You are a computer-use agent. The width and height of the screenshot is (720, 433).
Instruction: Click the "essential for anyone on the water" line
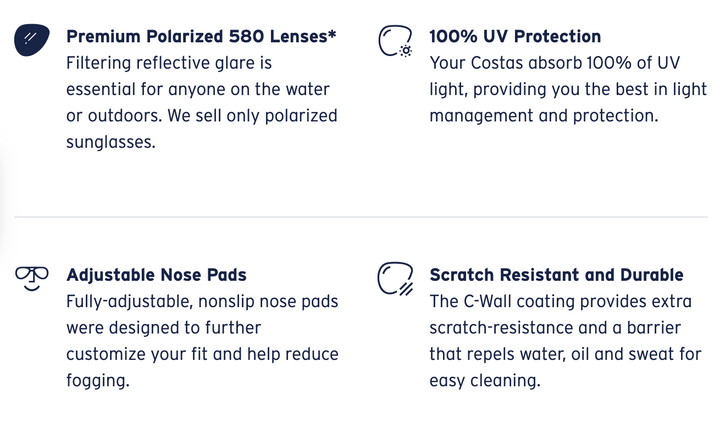[x=198, y=89]
